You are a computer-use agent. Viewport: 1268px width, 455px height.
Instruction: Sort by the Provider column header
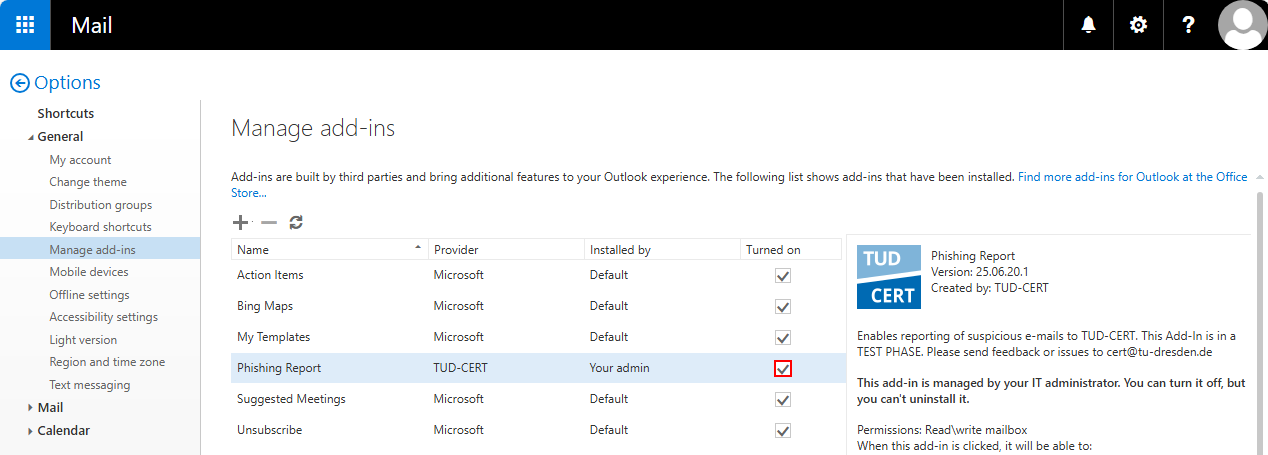505,250
